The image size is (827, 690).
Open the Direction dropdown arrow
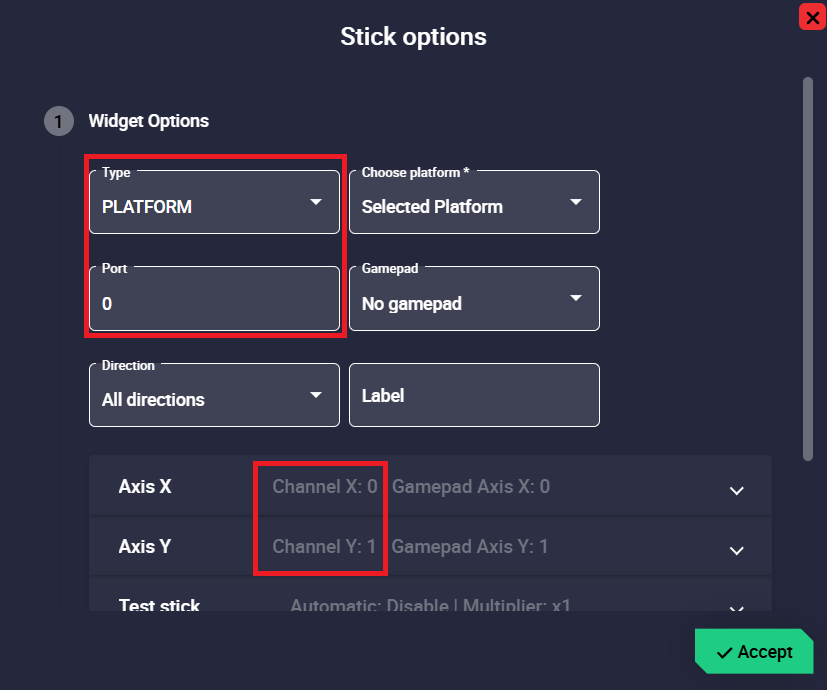[316, 395]
